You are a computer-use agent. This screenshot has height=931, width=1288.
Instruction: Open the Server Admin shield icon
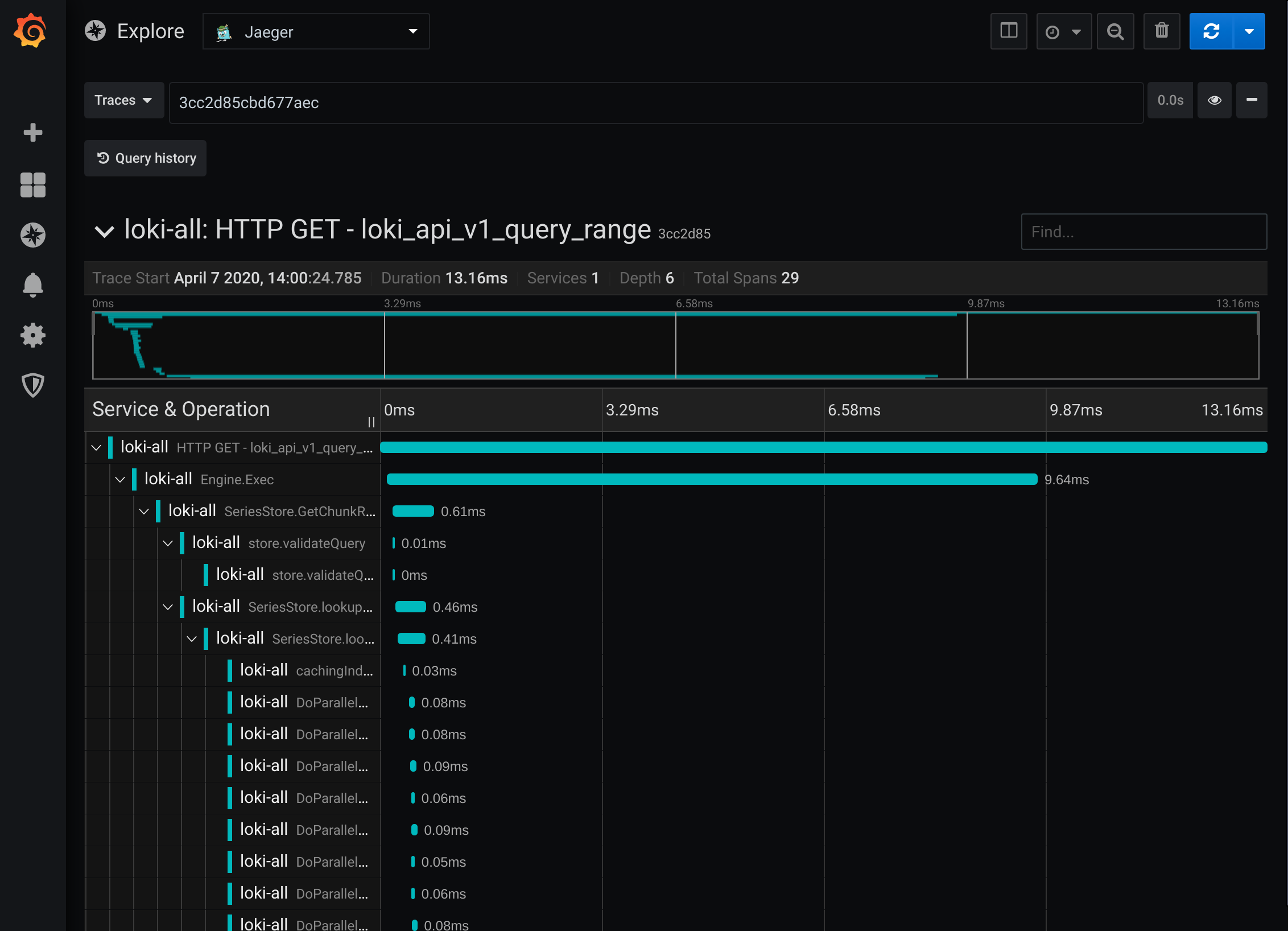(x=32, y=385)
